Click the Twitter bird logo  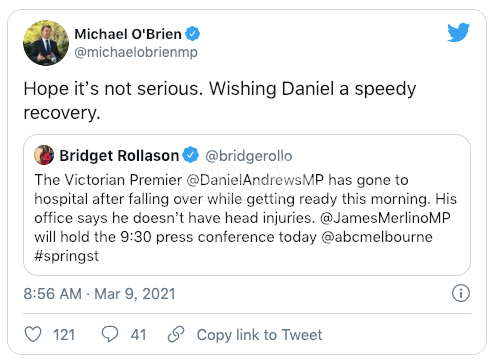coord(458,32)
